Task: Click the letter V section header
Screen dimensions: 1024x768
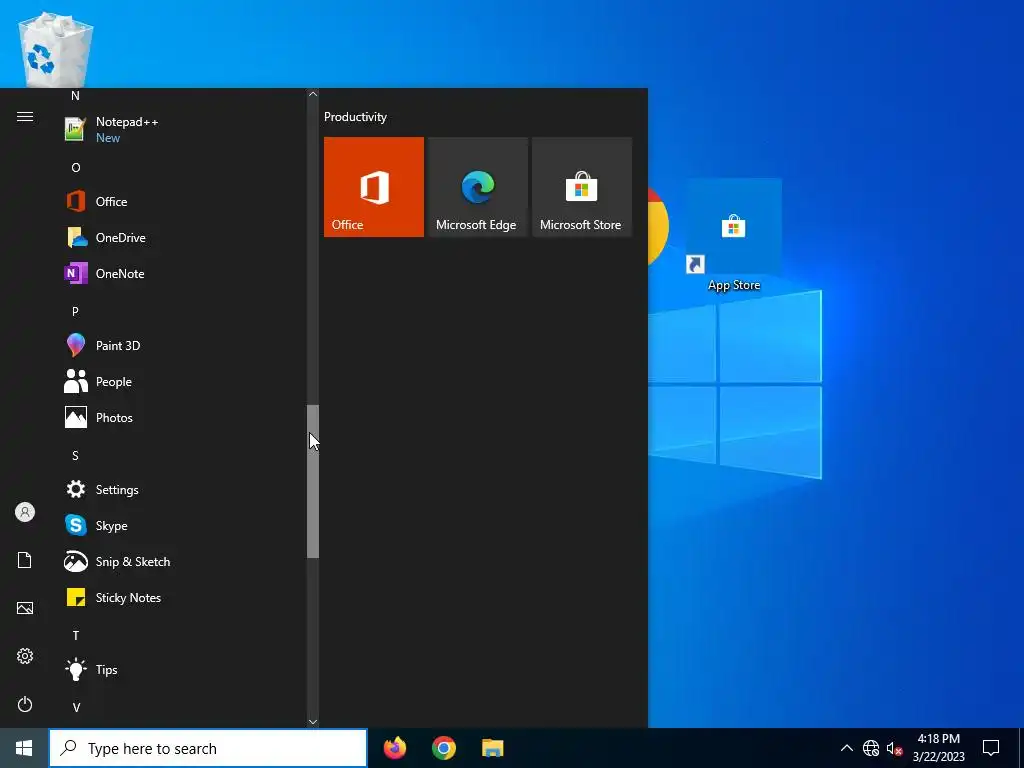Action: click(x=76, y=707)
